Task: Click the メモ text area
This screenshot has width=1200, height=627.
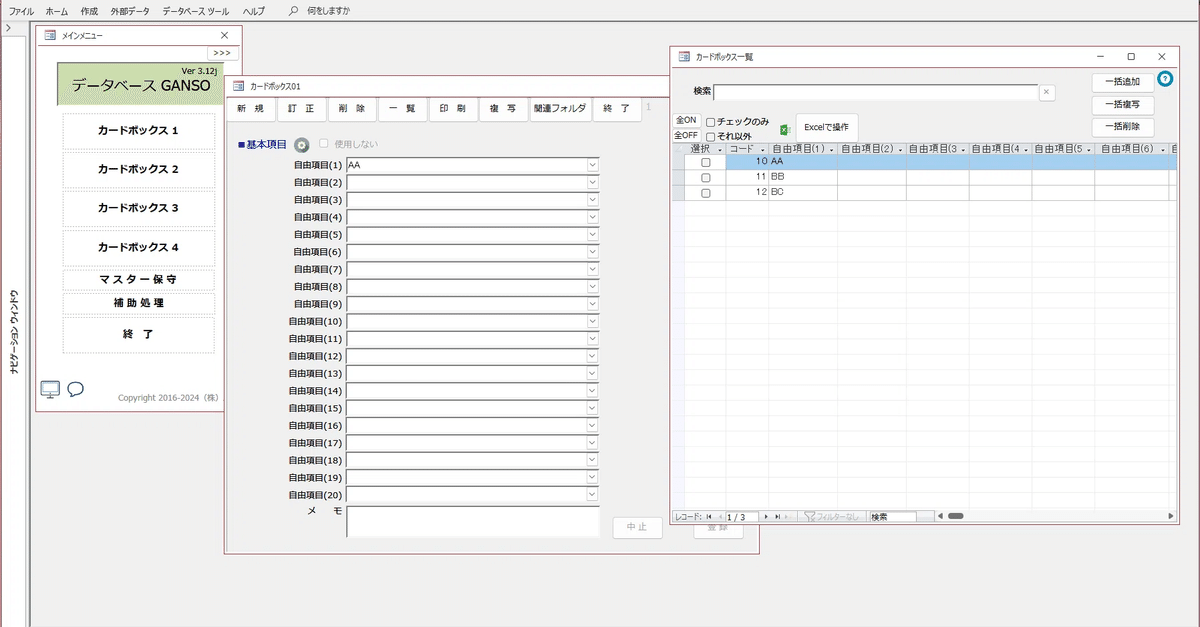Action: pyautogui.click(x=472, y=522)
